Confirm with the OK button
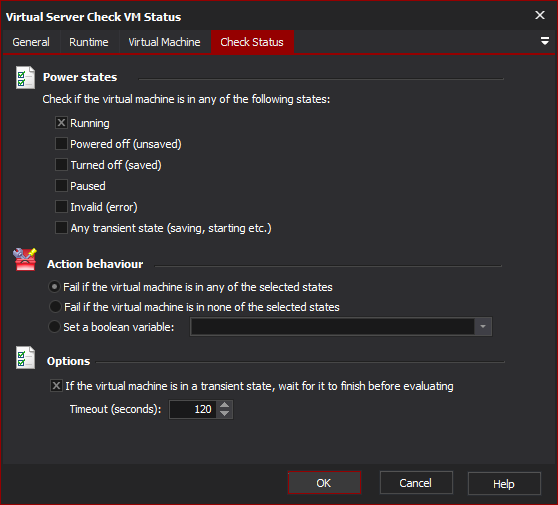Image resolution: width=558 pixels, height=505 pixels. click(x=324, y=483)
